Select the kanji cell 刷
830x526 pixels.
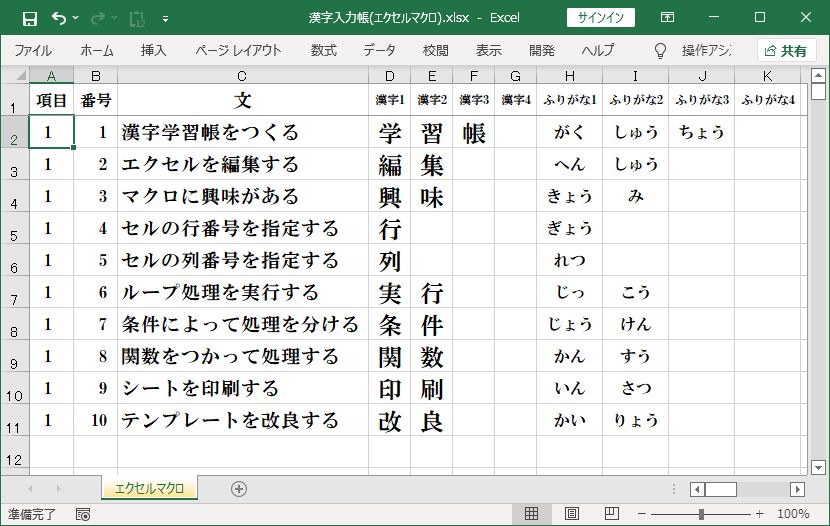(x=431, y=389)
